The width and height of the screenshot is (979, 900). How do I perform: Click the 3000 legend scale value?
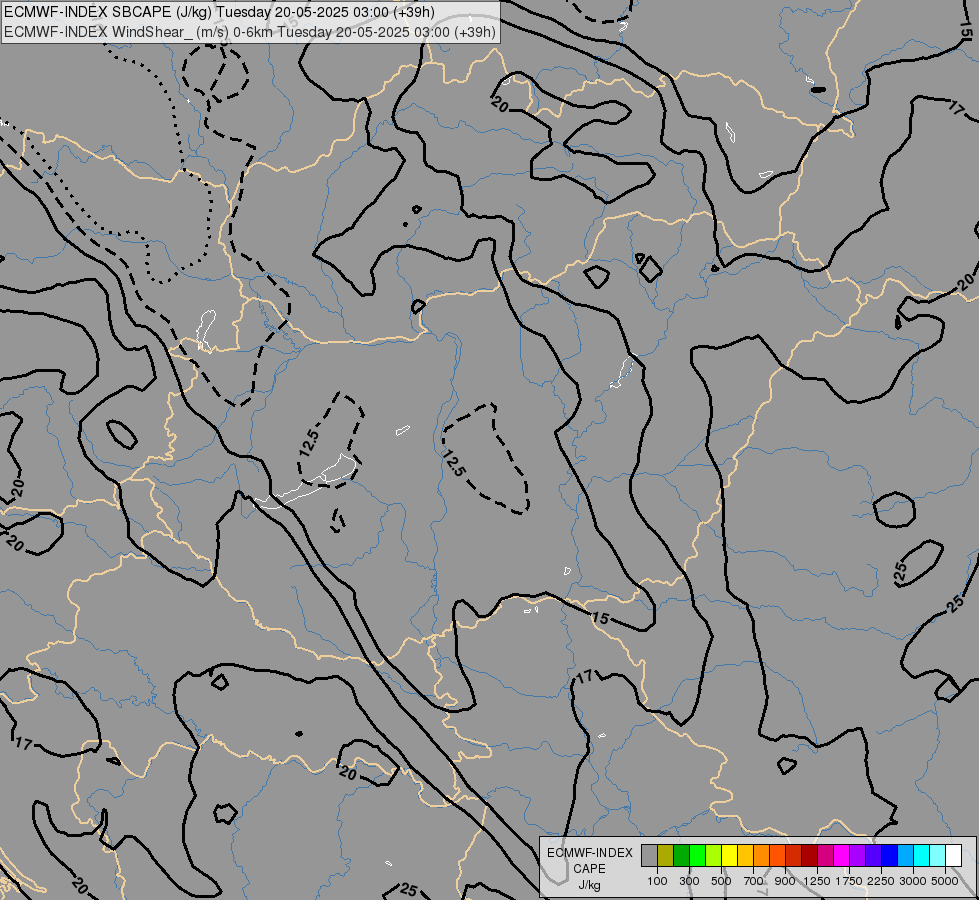(x=913, y=881)
